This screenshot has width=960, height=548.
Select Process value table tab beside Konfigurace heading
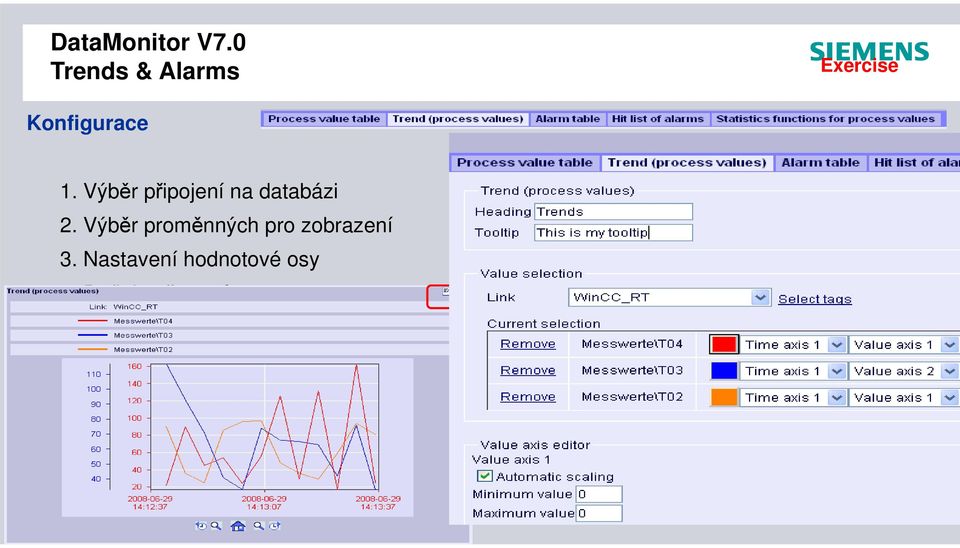click(x=324, y=119)
